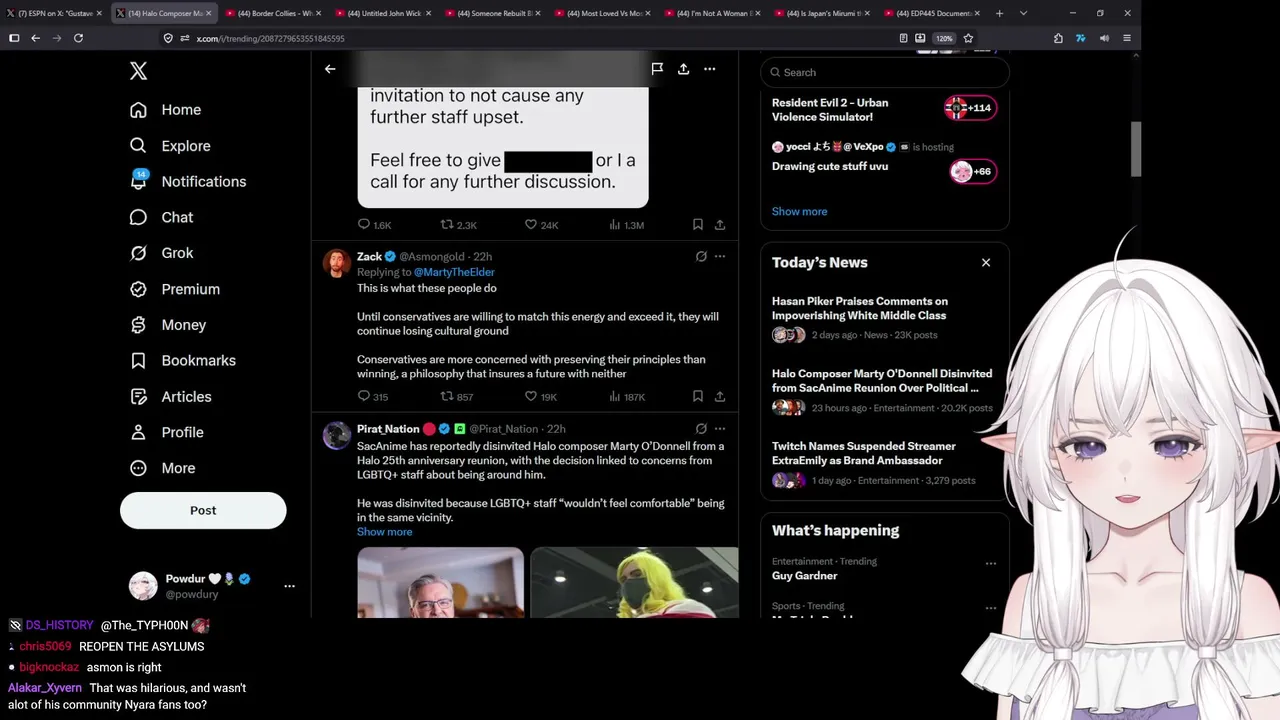Switch to the Border Collies browser tab
Screen dimensions: 1280x720
point(274,13)
